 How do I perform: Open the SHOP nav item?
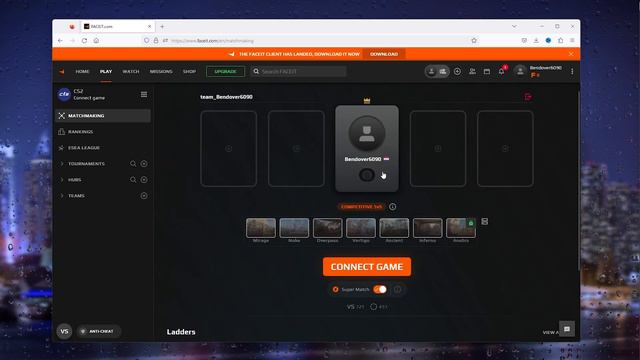tap(189, 71)
